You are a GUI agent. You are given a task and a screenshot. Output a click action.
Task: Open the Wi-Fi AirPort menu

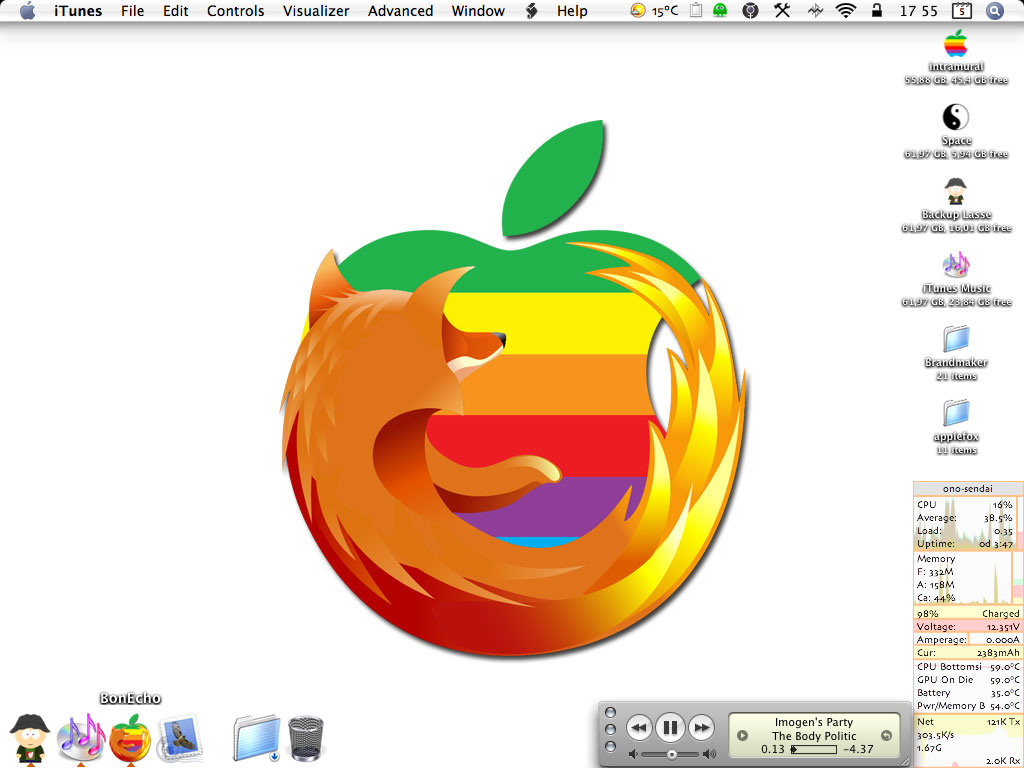(846, 10)
